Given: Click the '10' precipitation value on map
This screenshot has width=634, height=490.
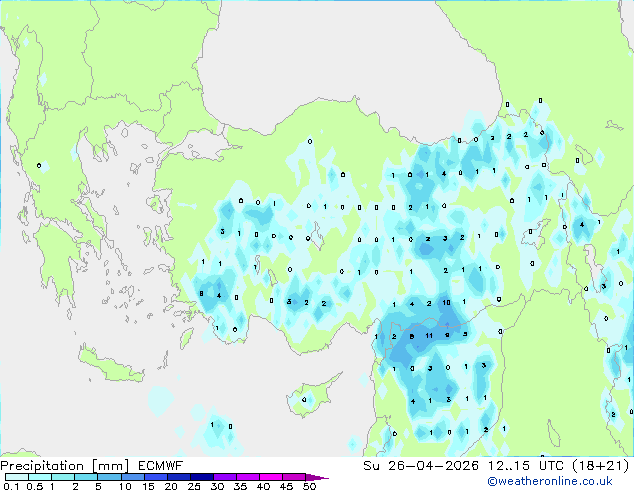Looking at the screenshot, I should [x=446, y=302].
